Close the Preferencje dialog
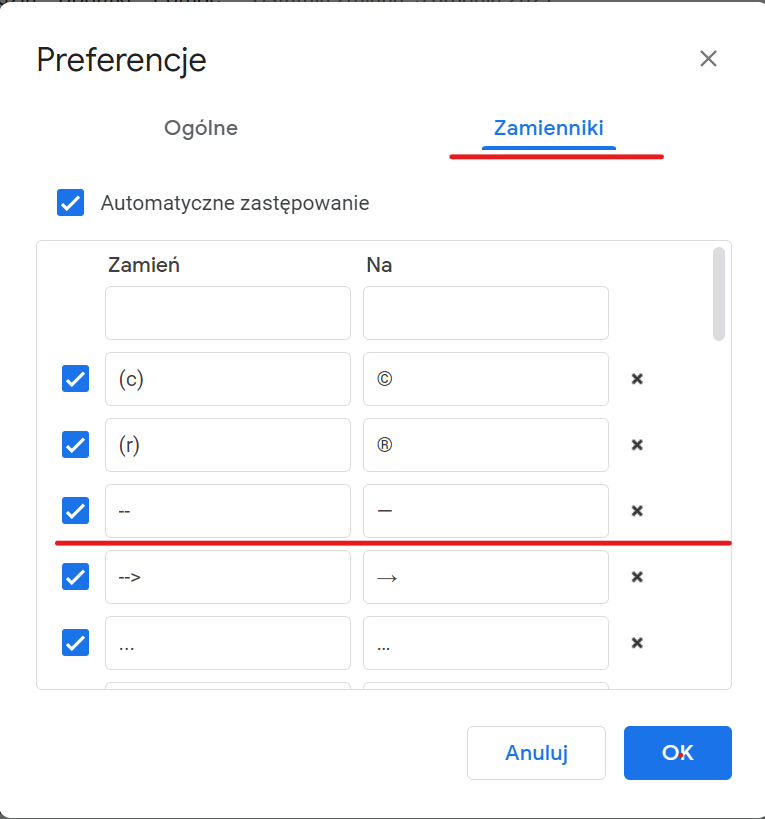This screenshot has width=765, height=819. pos(708,59)
